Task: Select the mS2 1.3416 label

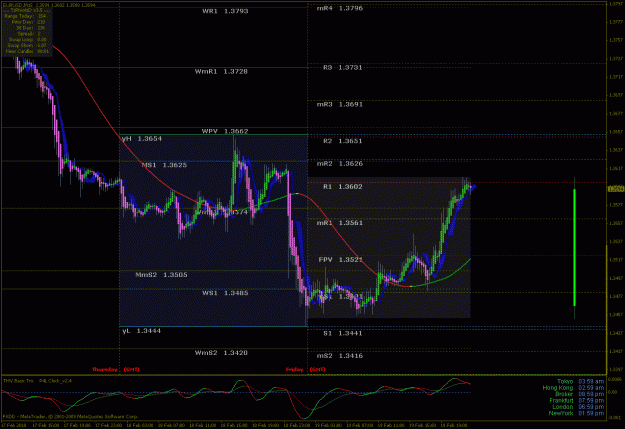Action: [x=340, y=356]
